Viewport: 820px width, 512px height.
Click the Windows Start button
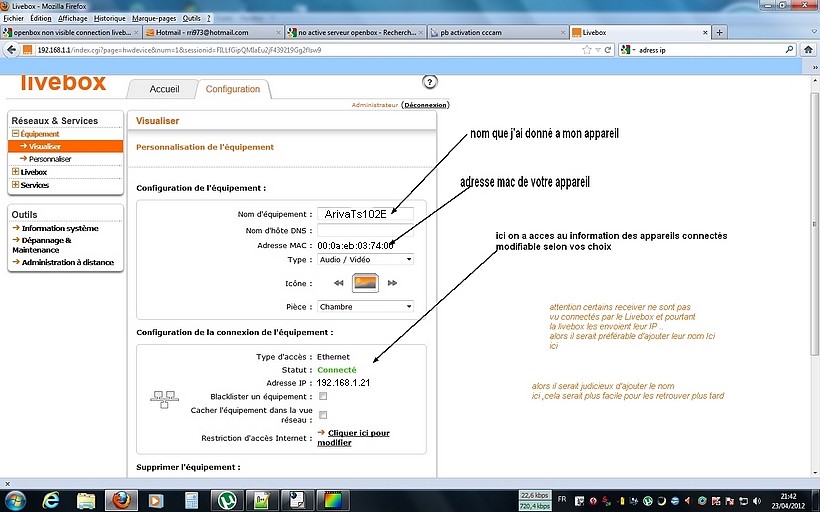pyautogui.click(x=14, y=498)
